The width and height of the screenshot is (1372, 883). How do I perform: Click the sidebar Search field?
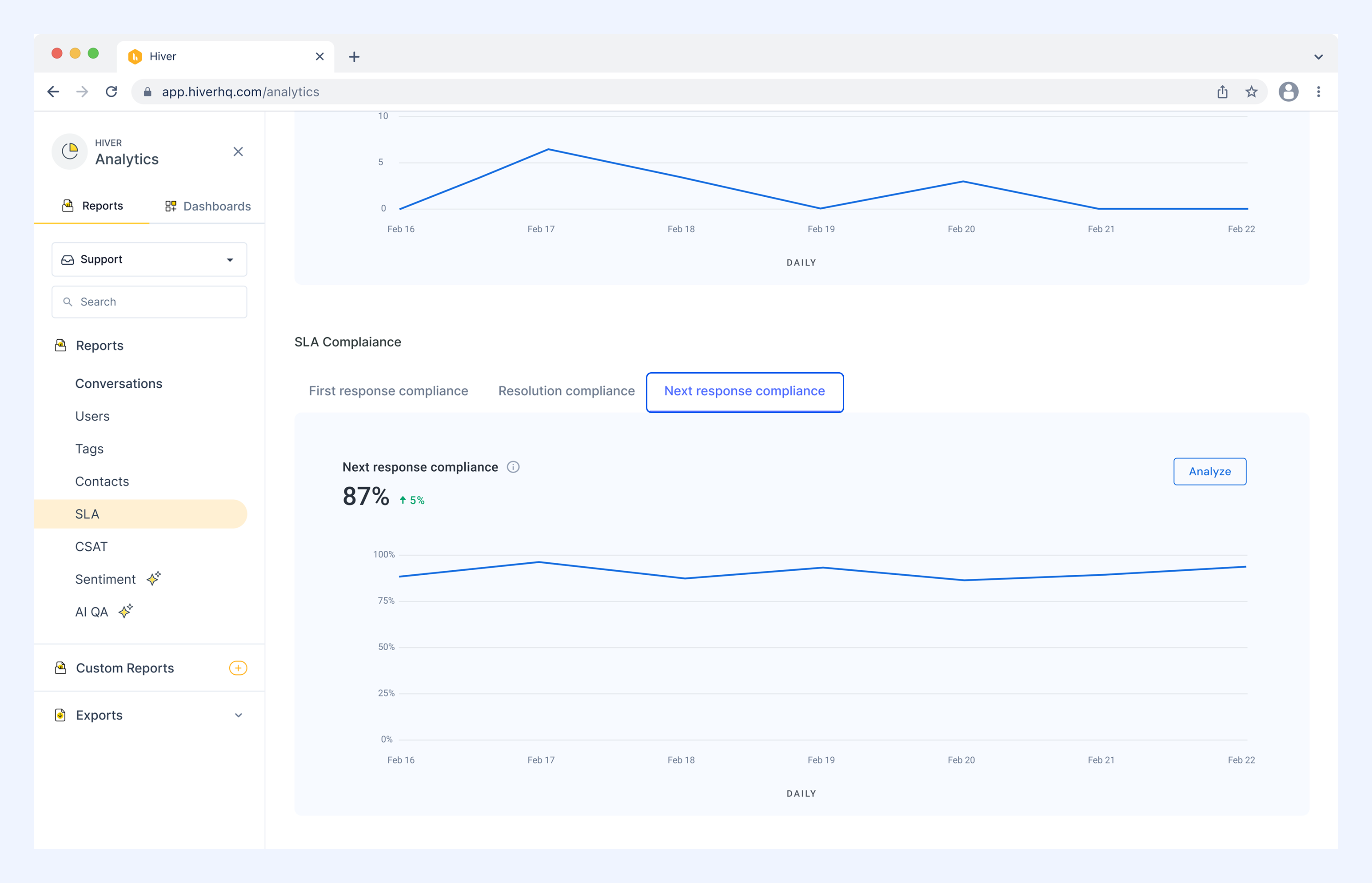149,302
